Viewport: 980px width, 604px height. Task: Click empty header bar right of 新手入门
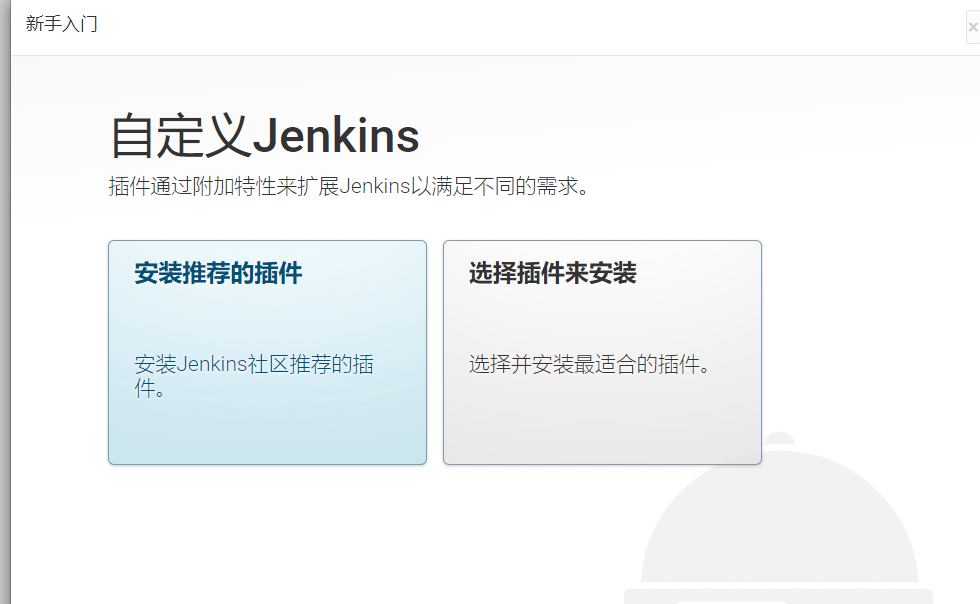[x=531, y=27]
